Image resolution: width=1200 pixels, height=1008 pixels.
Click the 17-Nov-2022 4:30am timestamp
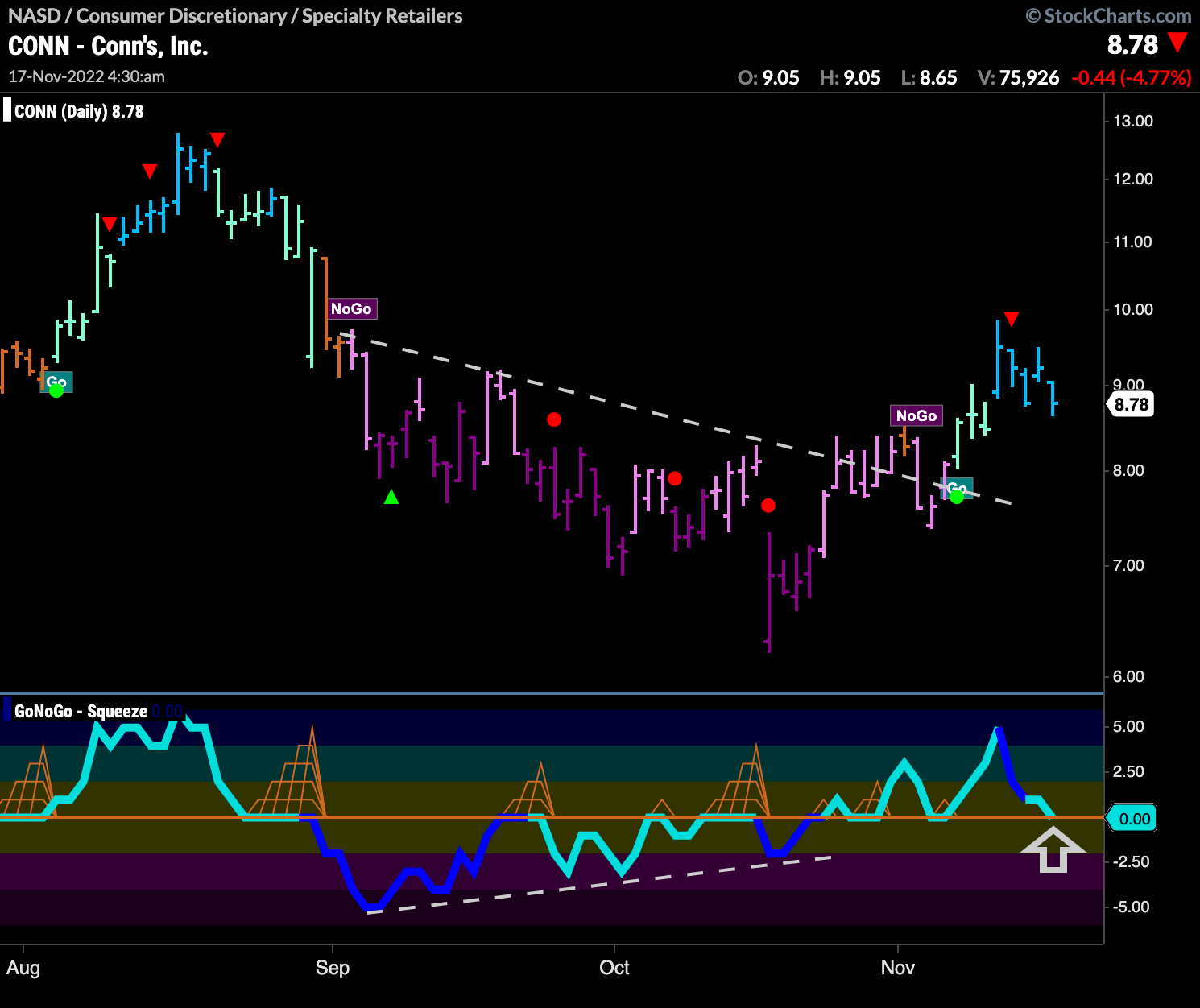87,76
